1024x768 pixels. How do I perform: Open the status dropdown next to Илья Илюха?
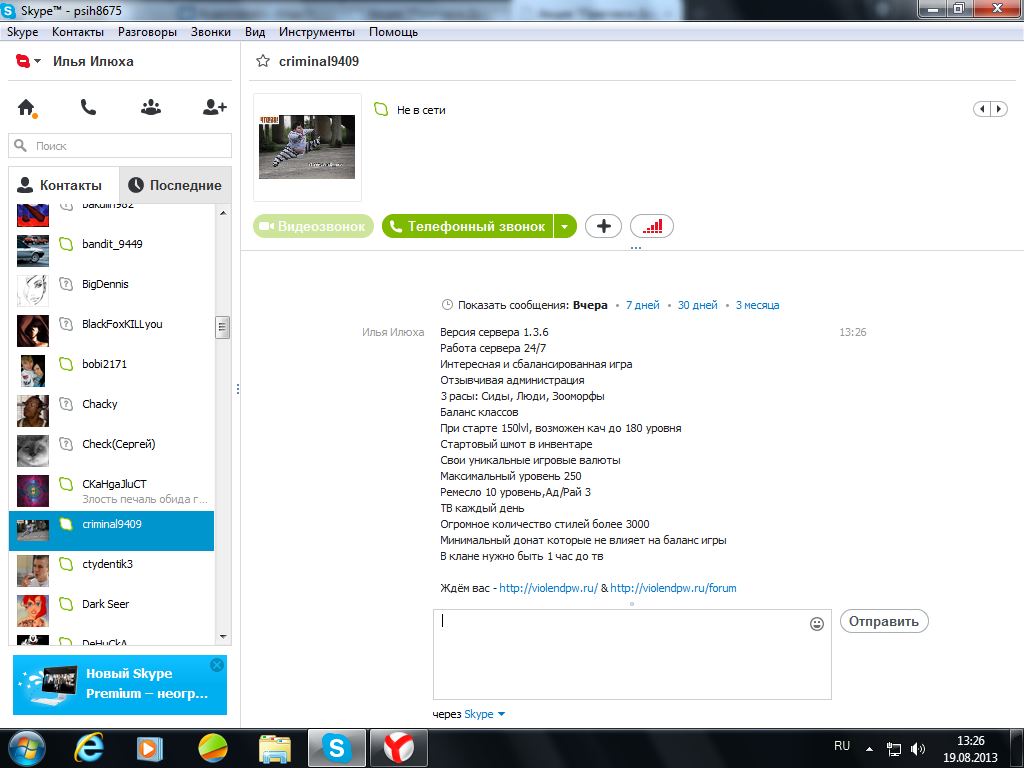point(37,61)
